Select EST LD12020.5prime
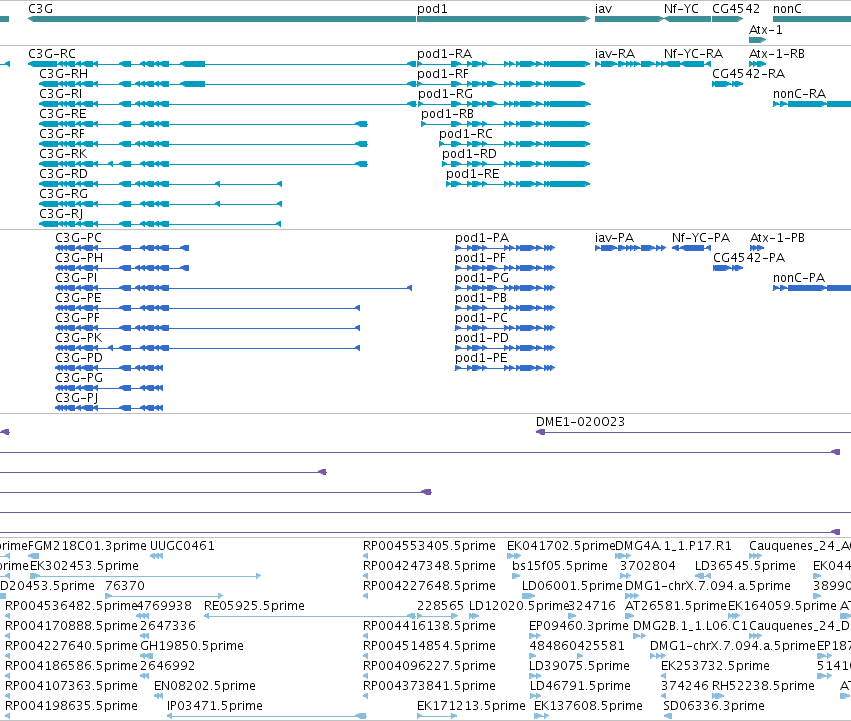 pyautogui.click(x=518, y=606)
